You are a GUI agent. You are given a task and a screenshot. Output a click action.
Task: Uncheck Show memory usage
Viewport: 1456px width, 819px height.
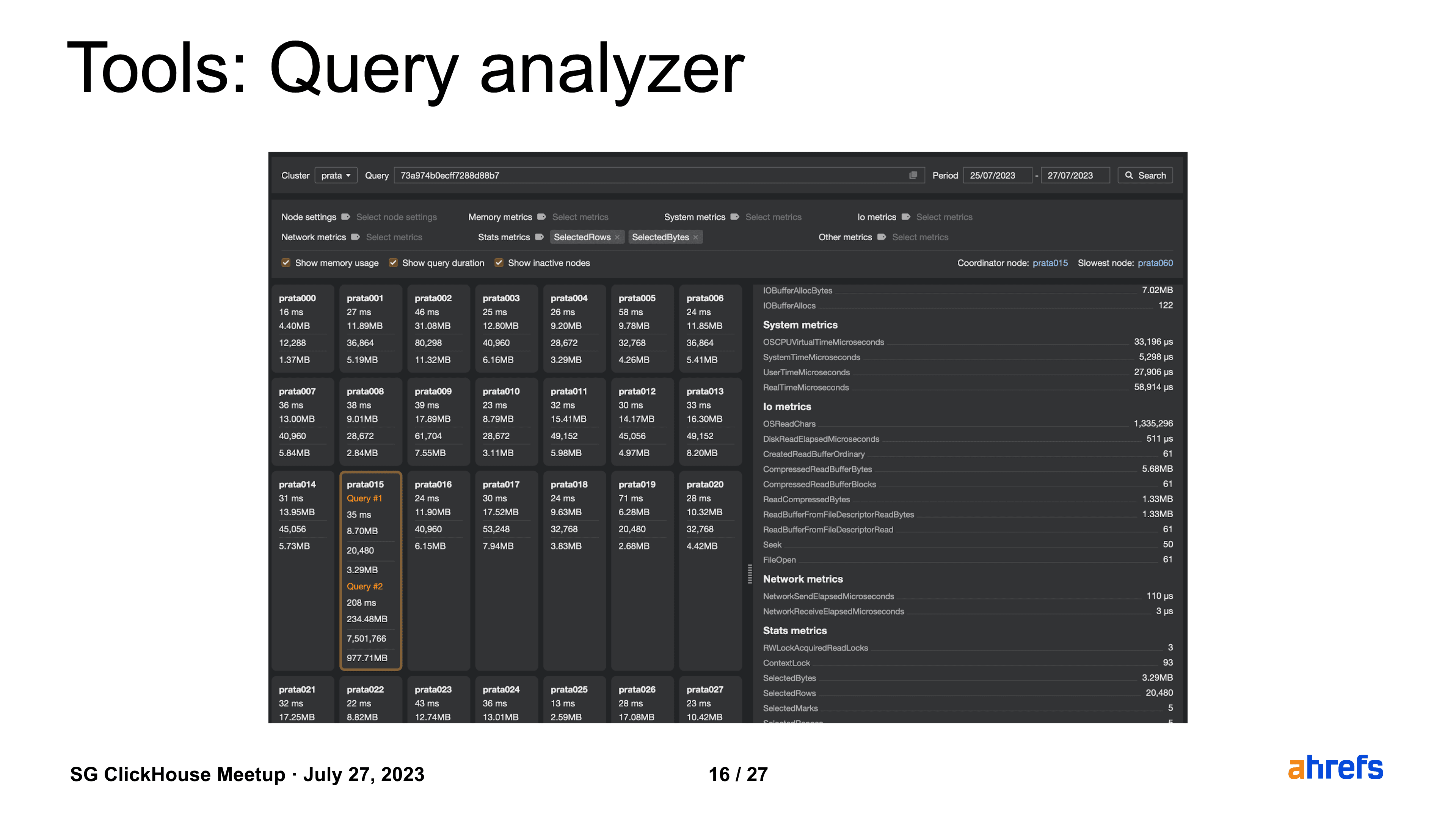[x=286, y=263]
